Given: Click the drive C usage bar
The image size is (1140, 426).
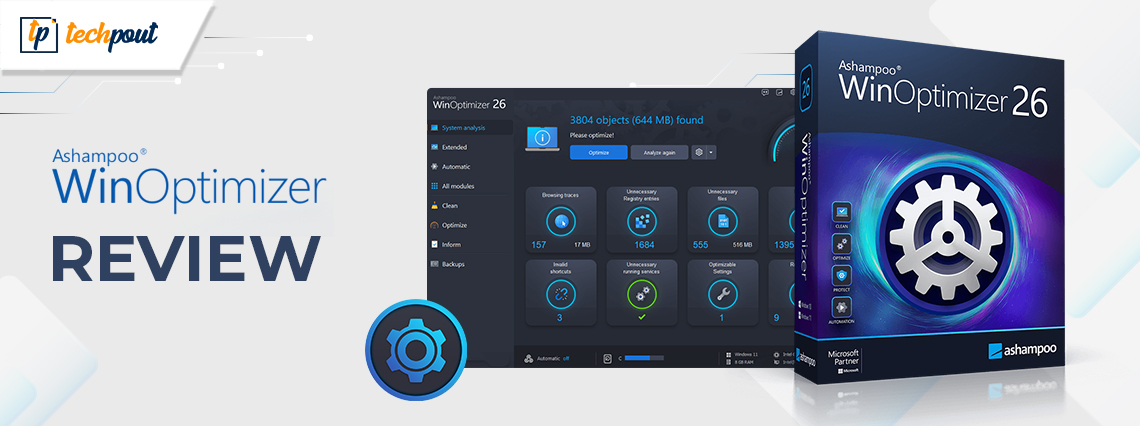Looking at the screenshot, I should pyautogui.click(x=644, y=357).
